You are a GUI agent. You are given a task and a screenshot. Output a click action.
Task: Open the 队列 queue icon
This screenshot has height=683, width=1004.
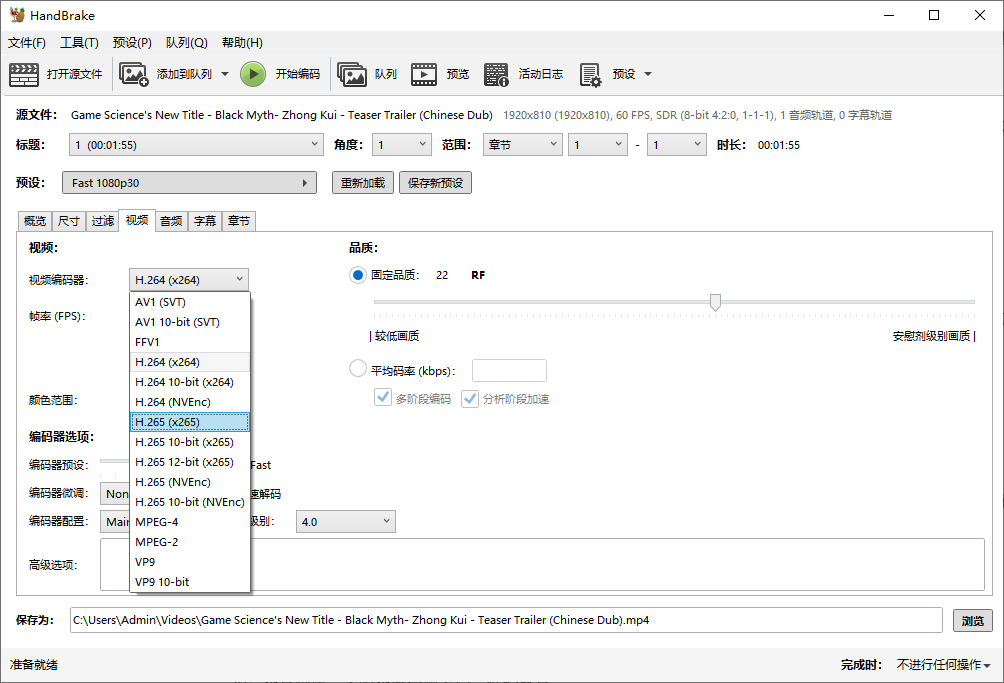[x=352, y=74]
